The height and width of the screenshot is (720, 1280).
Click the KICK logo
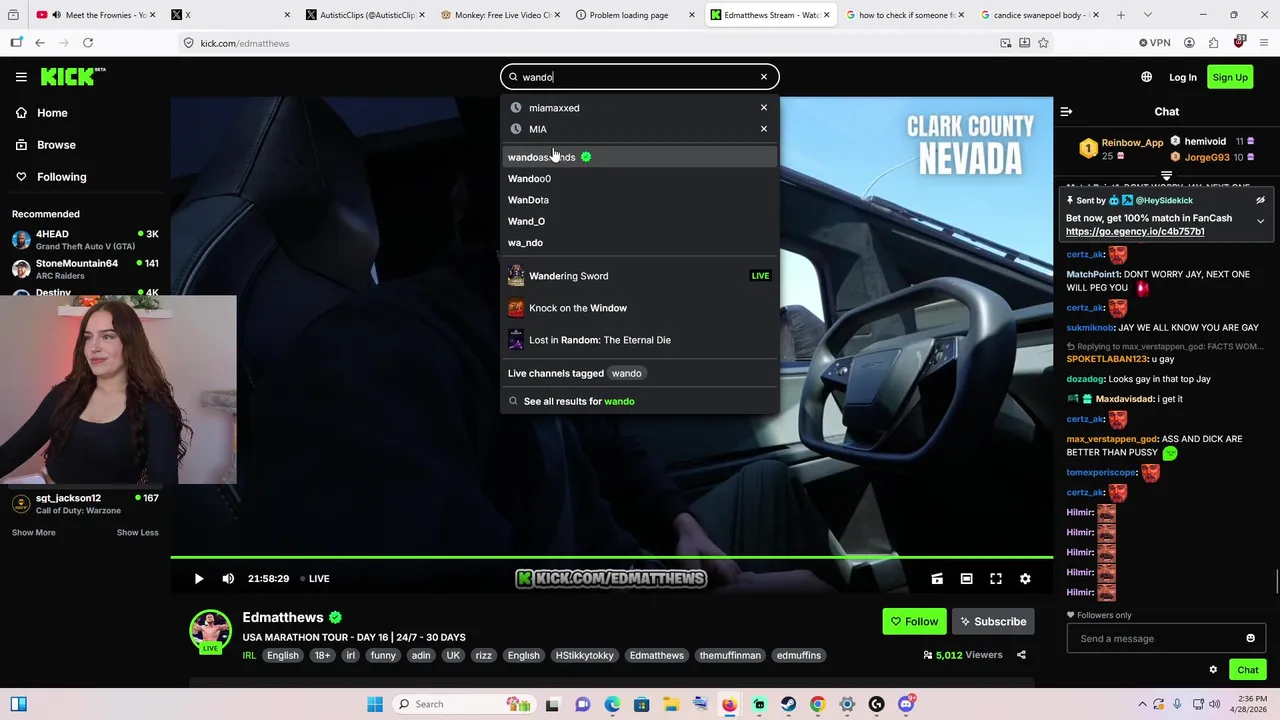click(72, 76)
